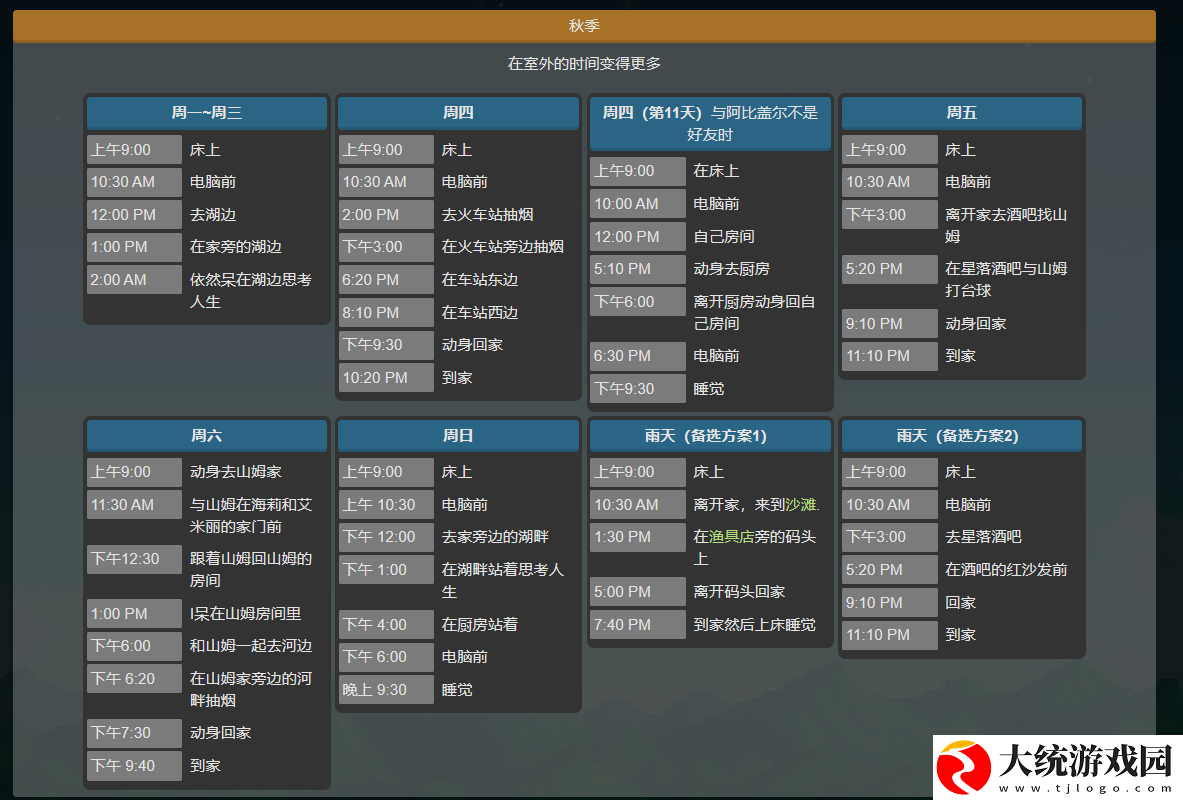Screen dimensions: 1183x800
Task: Click the 6:30 PM time cell
Action: [x=638, y=355]
